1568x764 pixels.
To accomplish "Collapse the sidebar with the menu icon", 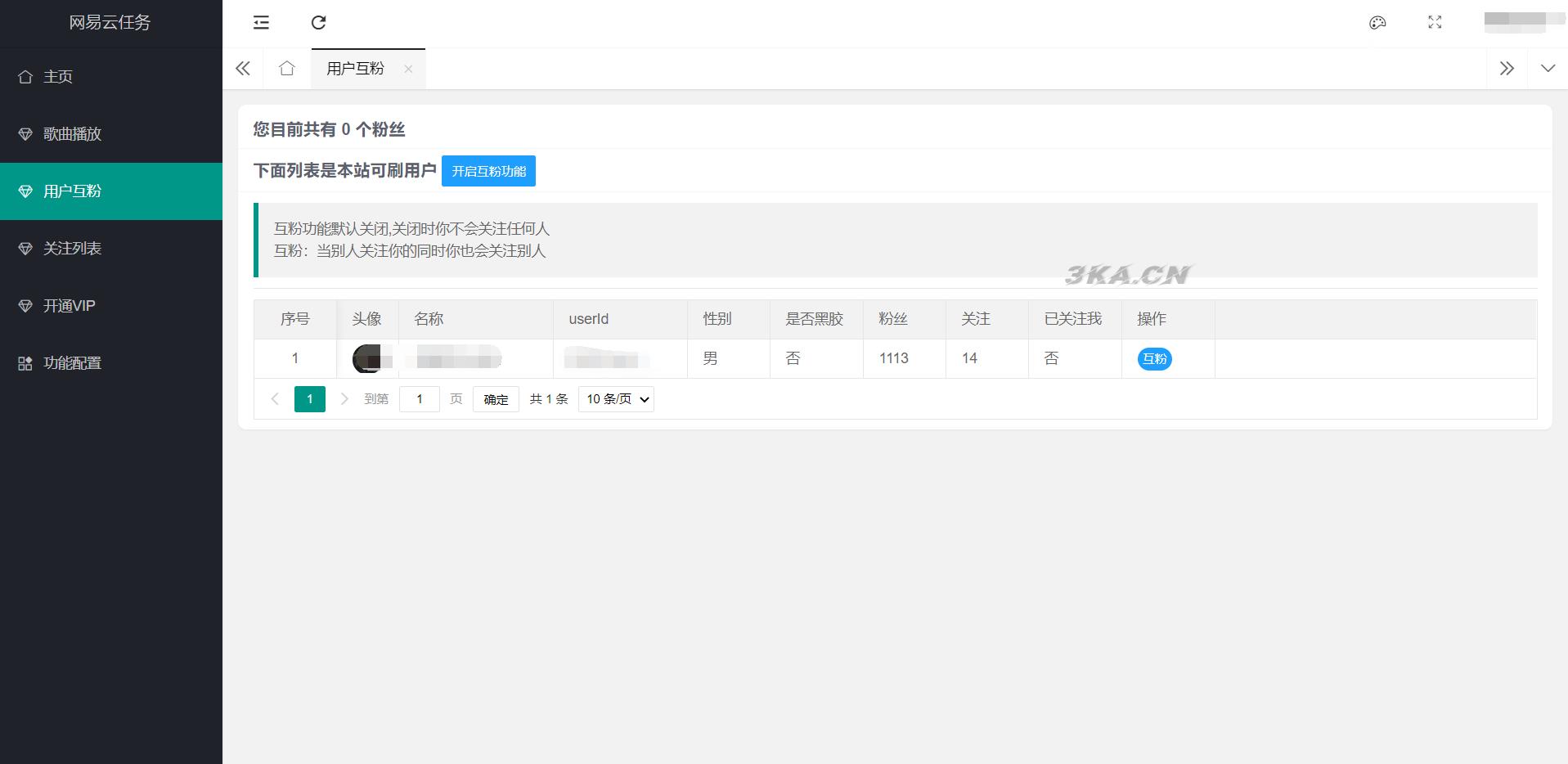I will tap(261, 23).
